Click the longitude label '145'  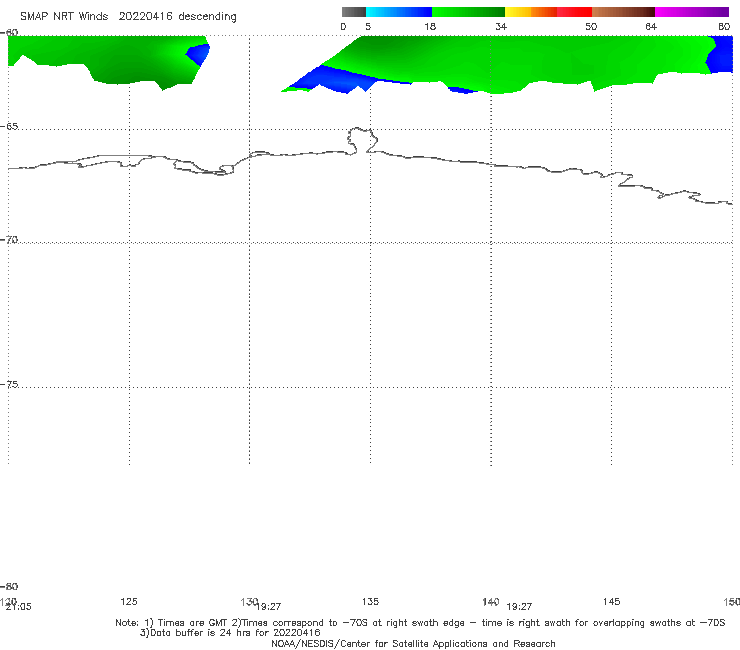pos(612,601)
